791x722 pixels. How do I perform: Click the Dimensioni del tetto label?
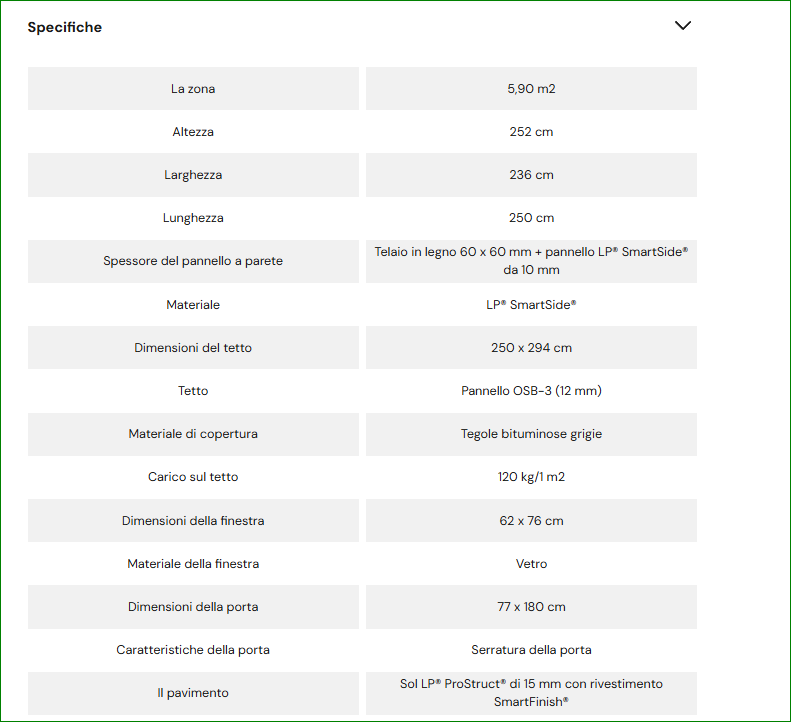[193, 348]
